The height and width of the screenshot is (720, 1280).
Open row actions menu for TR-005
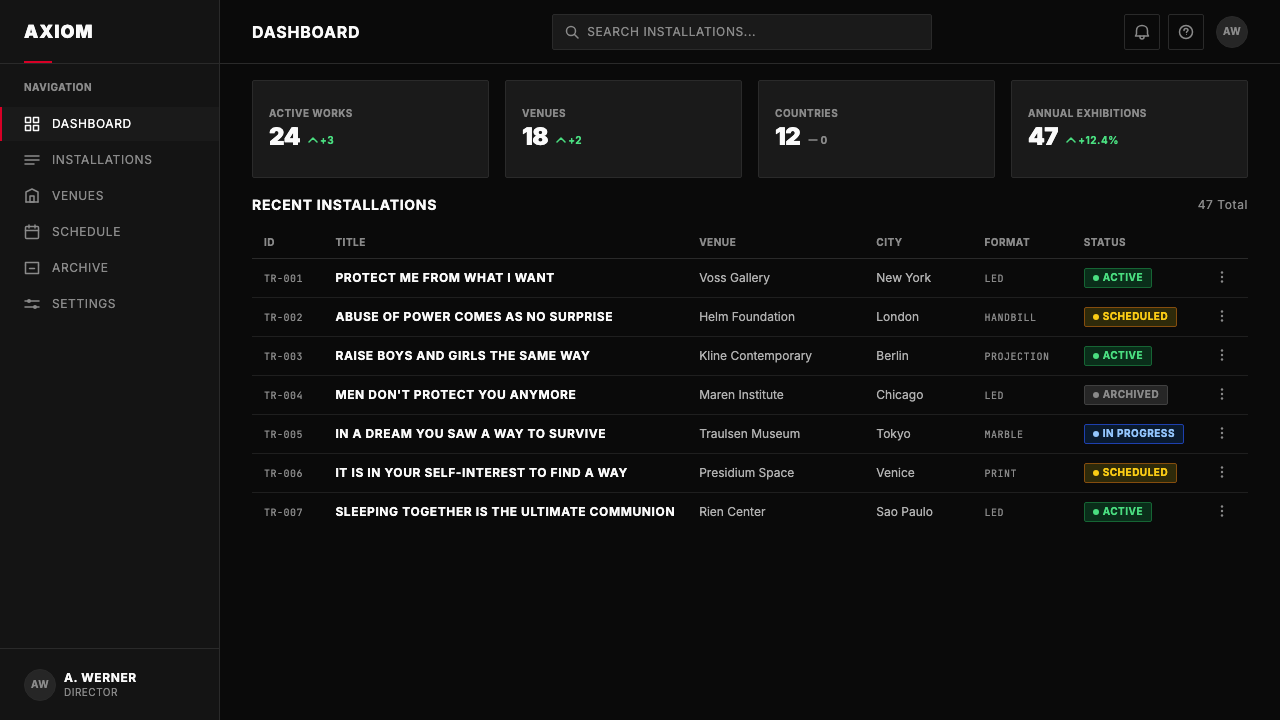(1222, 434)
